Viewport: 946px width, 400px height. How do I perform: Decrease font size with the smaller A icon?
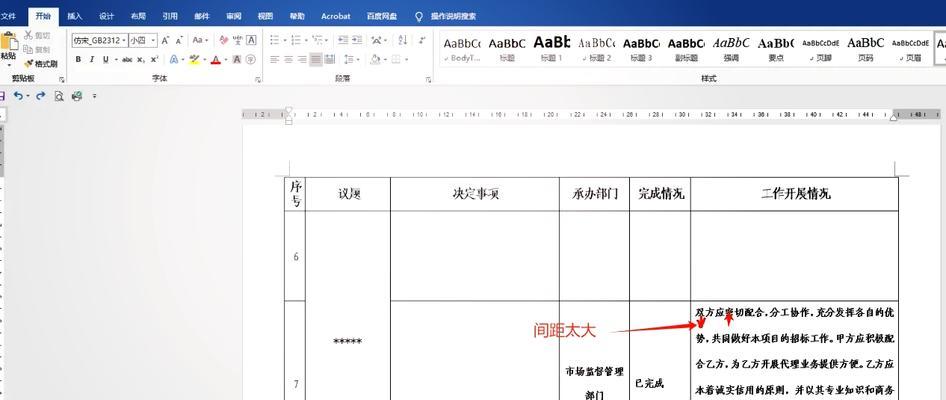179,40
